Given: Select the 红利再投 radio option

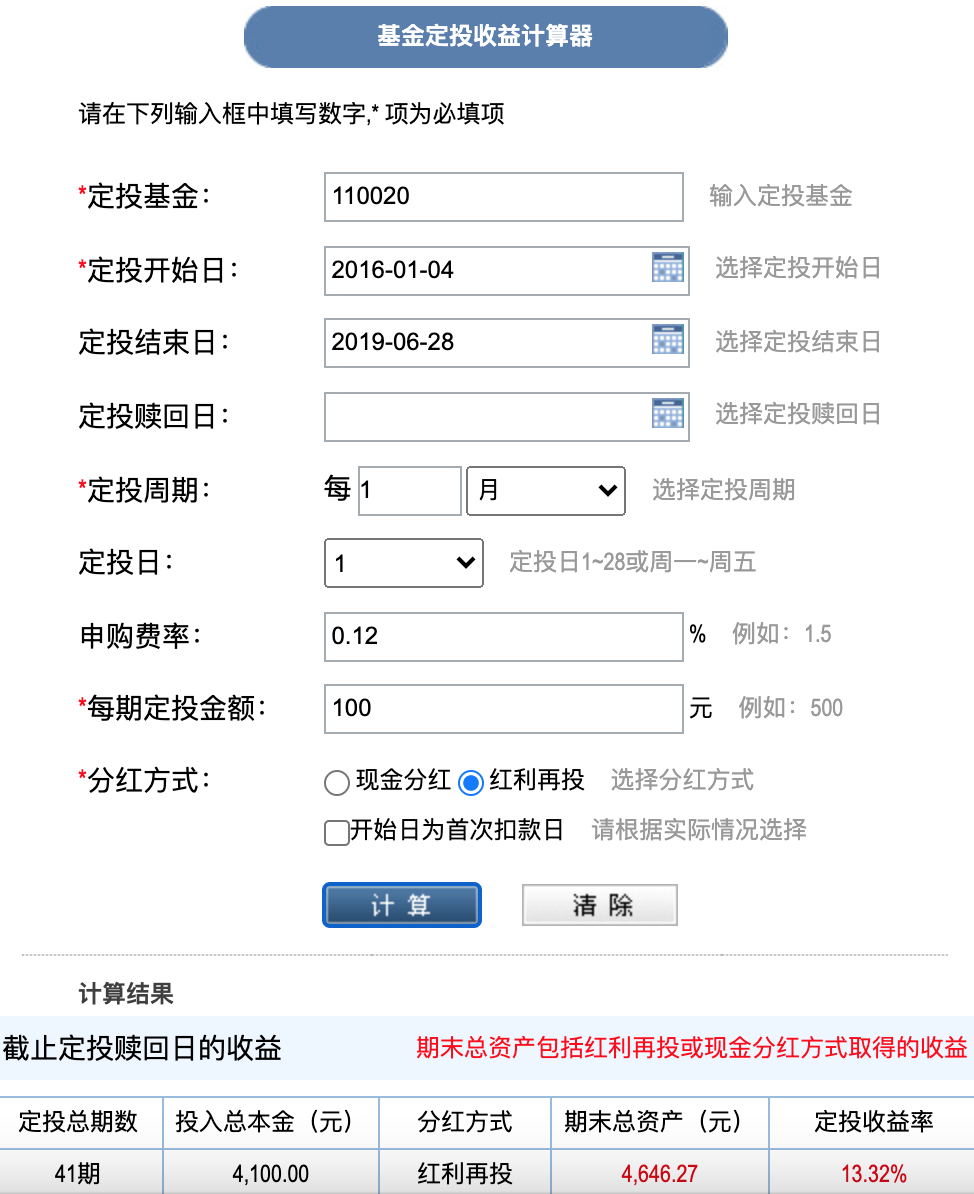Looking at the screenshot, I should pyautogui.click(x=471, y=782).
